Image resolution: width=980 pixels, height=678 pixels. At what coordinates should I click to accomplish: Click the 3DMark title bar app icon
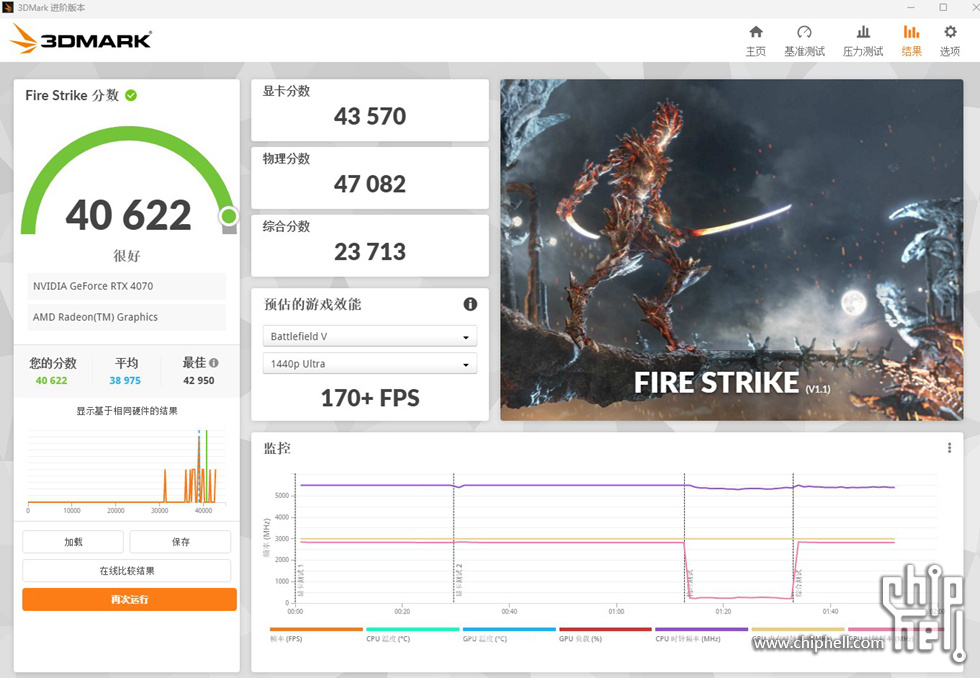[8, 7]
